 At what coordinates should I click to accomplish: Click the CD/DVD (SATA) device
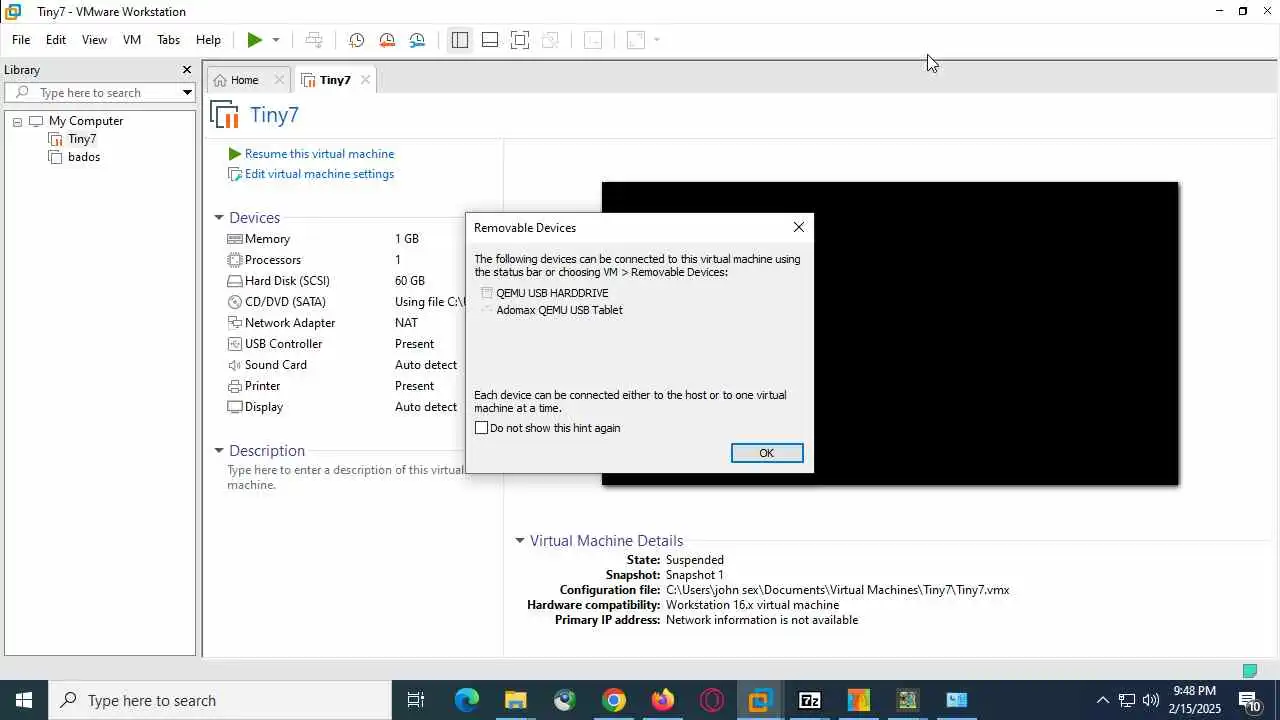[x=284, y=302]
